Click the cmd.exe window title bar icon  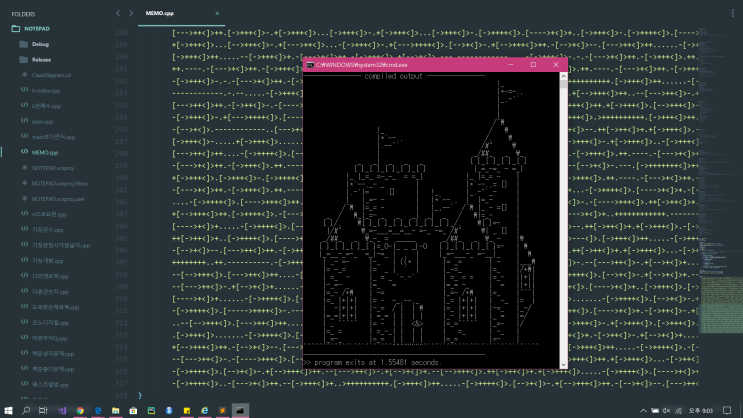pos(310,65)
